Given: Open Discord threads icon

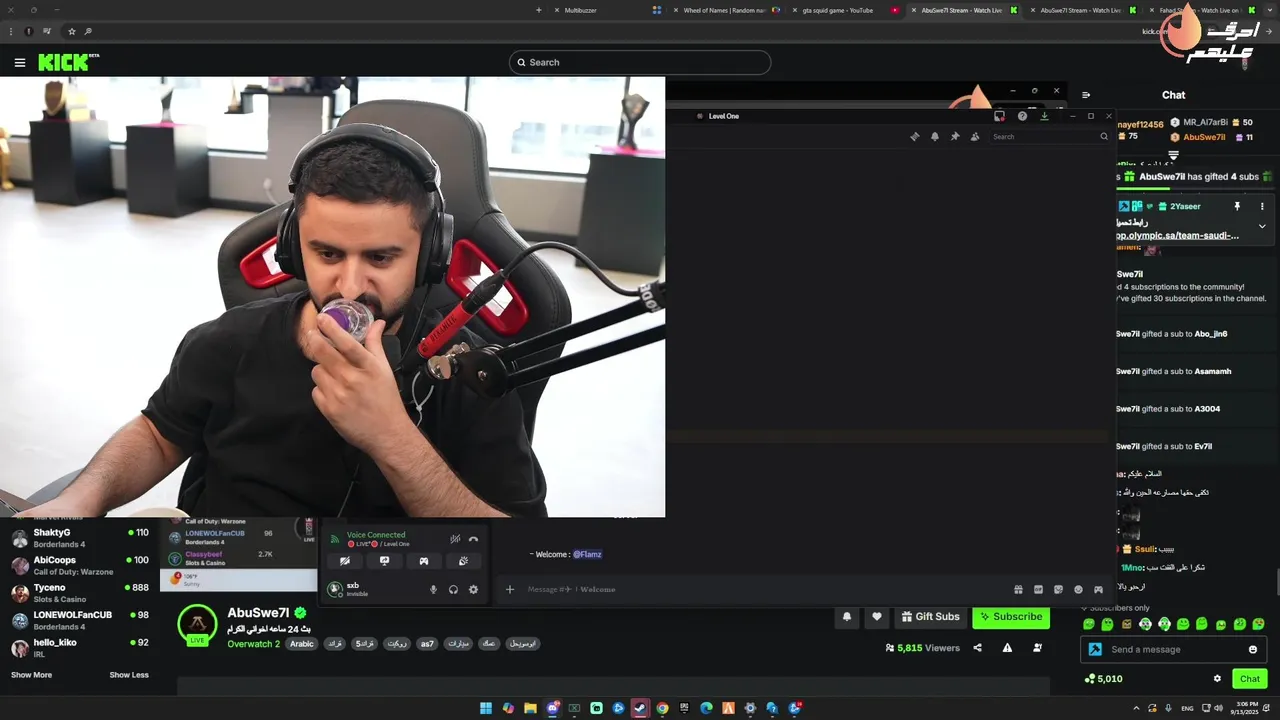Looking at the screenshot, I should click(914, 137).
